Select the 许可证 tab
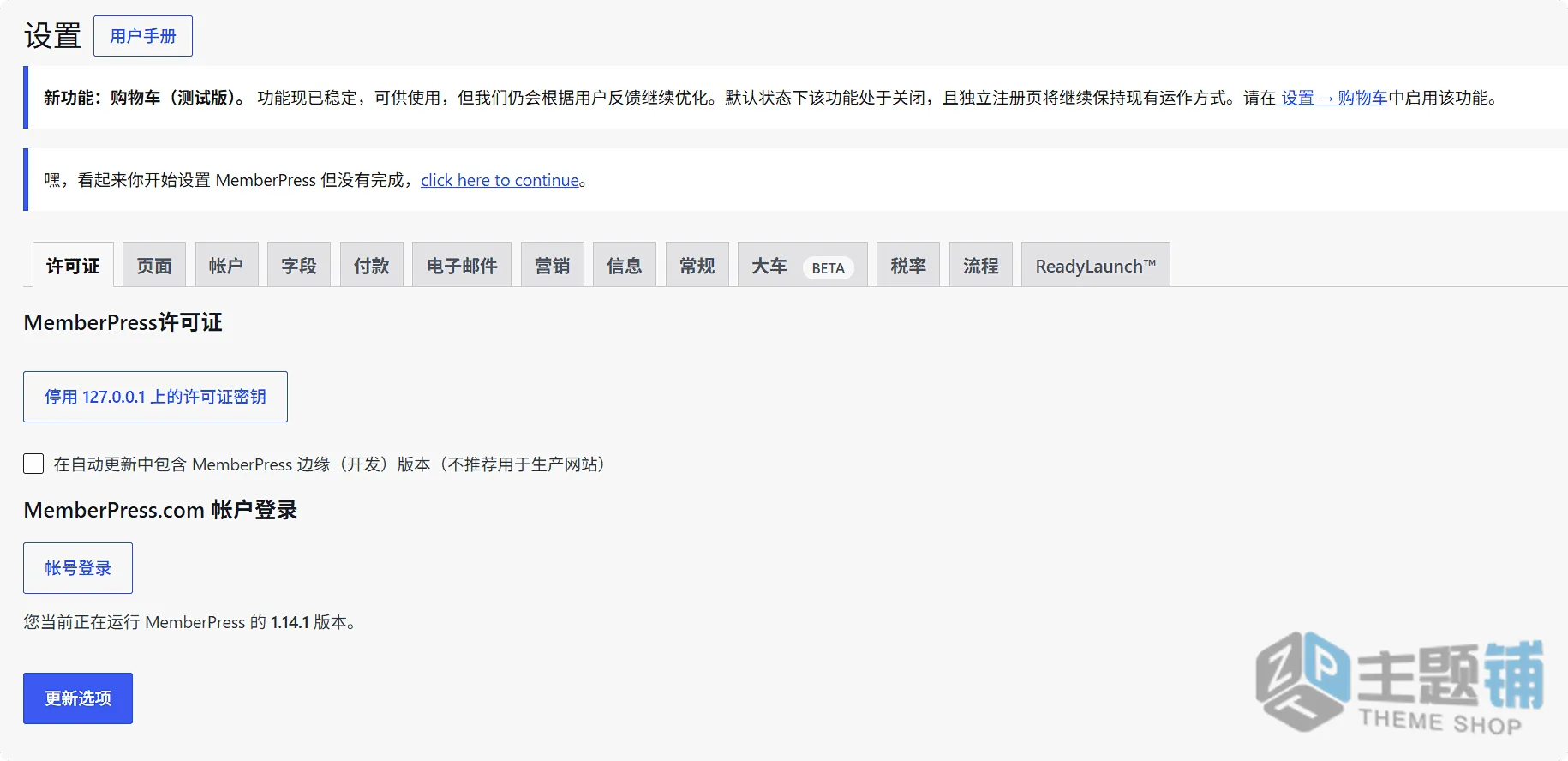Screen dimensions: 1568x761 coord(73,266)
